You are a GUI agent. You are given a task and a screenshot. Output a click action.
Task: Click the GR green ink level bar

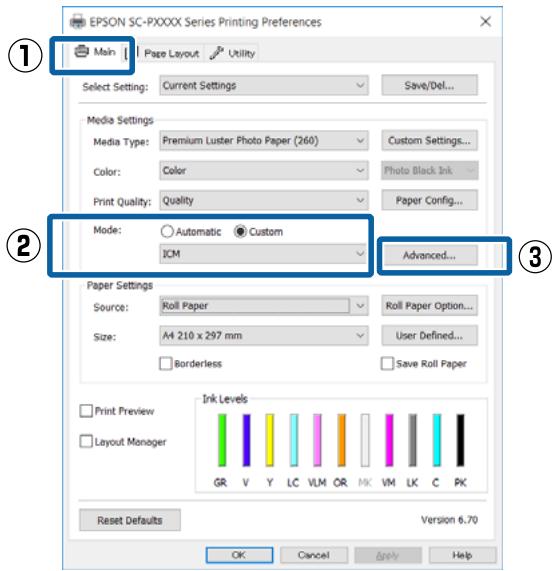222,440
